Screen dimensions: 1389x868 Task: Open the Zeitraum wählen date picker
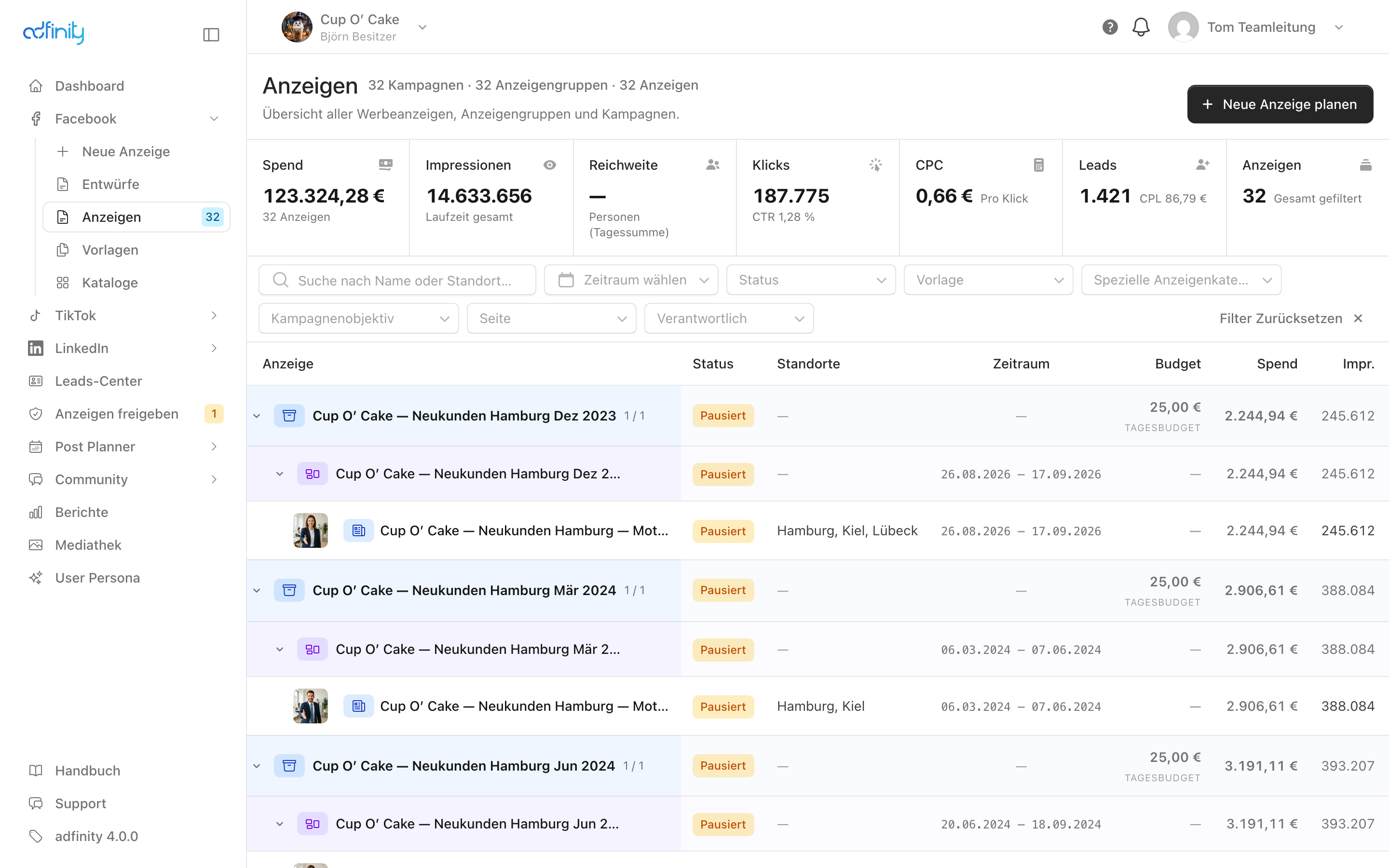[631, 280]
